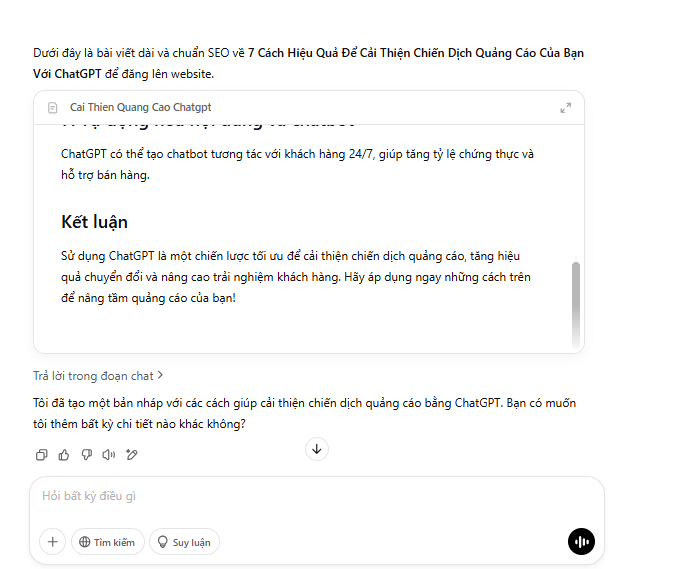
Task: Jump to latest message with the down arrow
Action: (317, 449)
